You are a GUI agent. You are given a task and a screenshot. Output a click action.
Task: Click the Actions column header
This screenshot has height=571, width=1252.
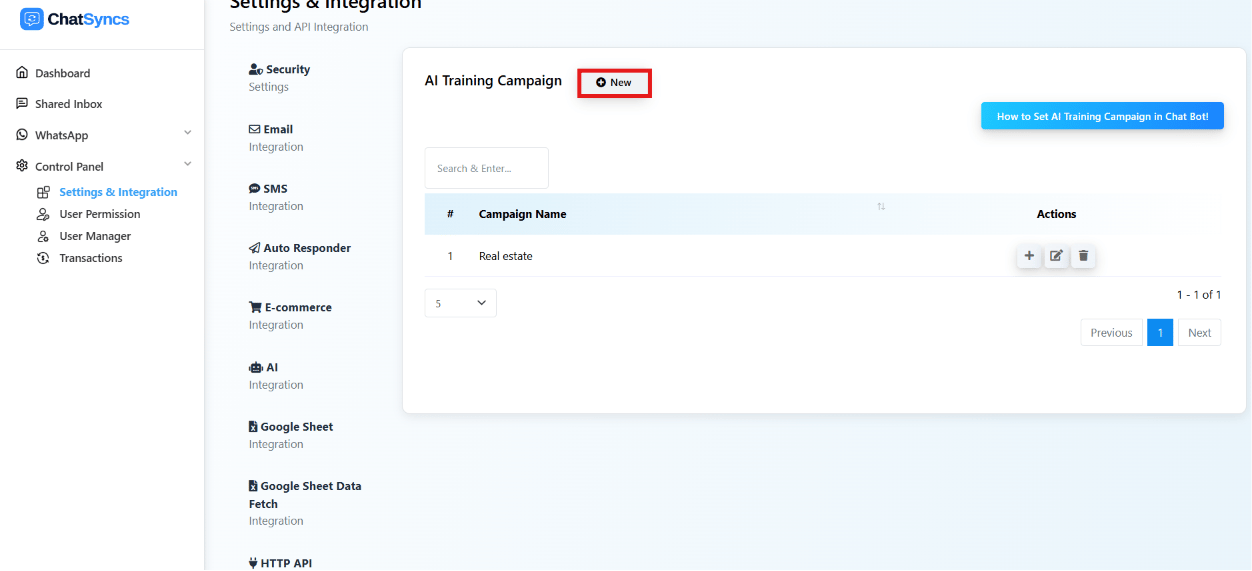coord(1056,214)
